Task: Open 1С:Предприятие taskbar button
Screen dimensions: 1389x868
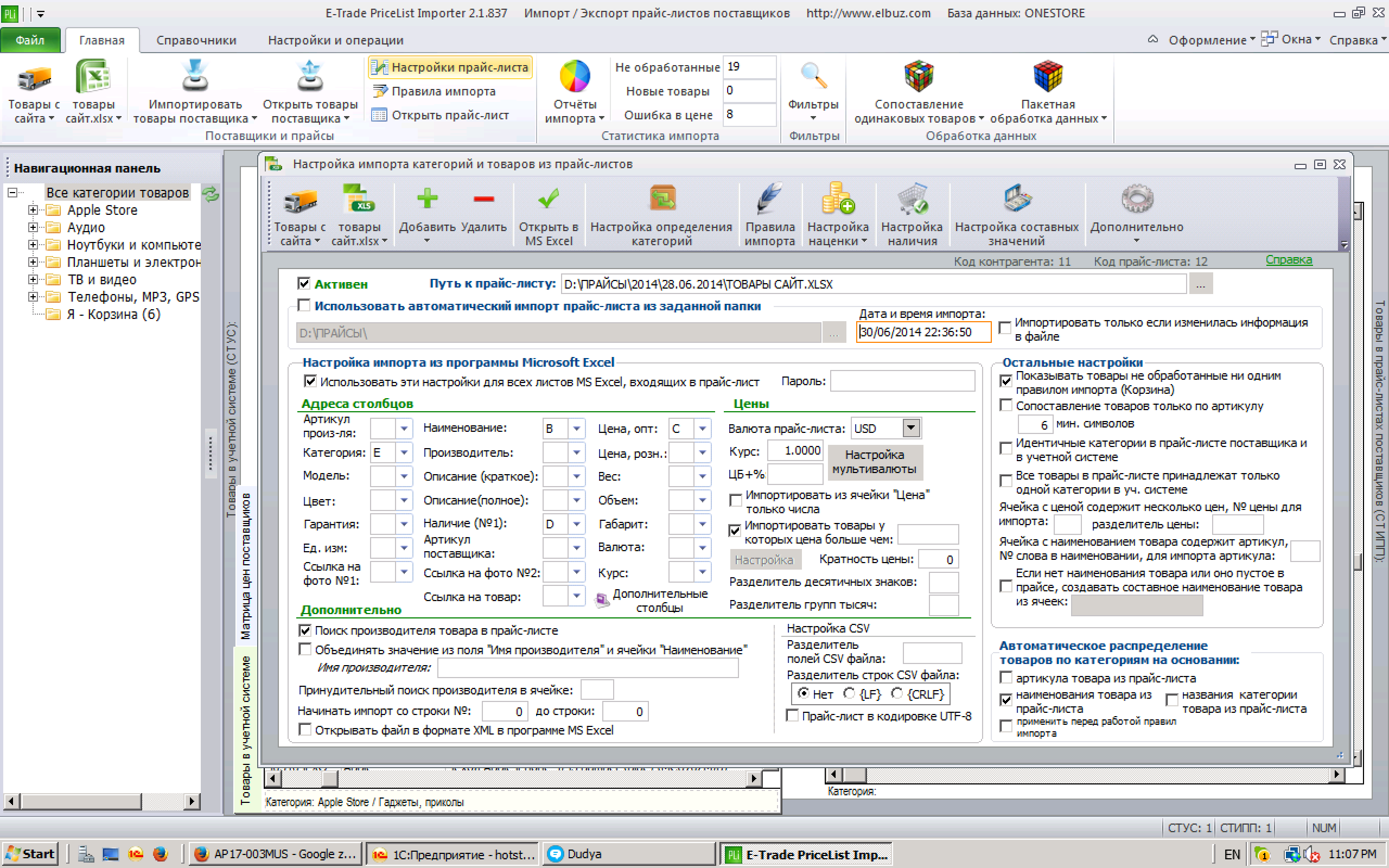Action: (x=453, y=854)
